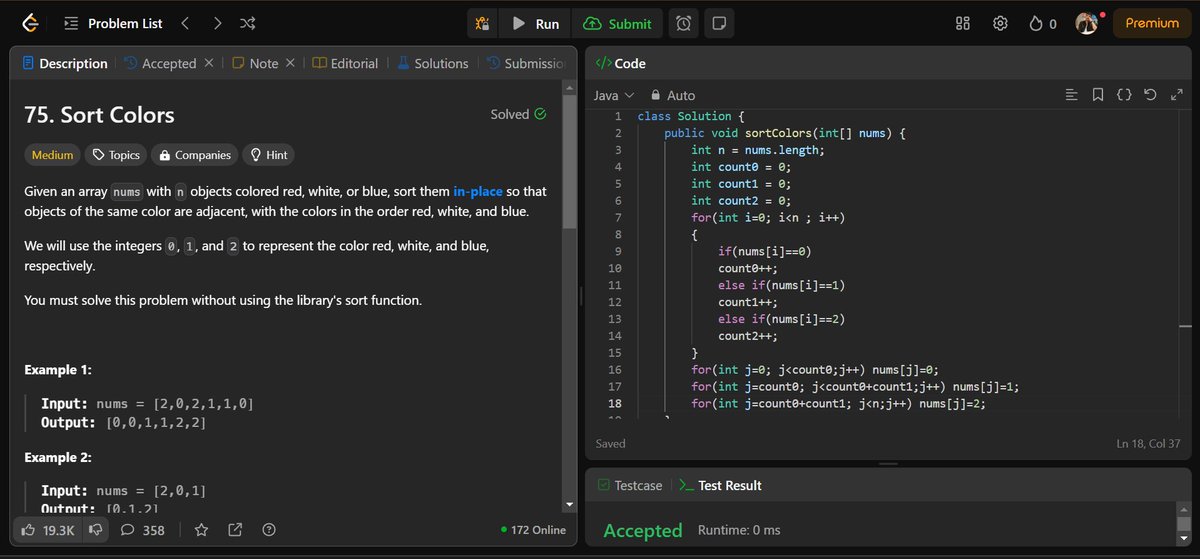
Task: Switch to the Test Result tab
Action: [x=720, y=485]
